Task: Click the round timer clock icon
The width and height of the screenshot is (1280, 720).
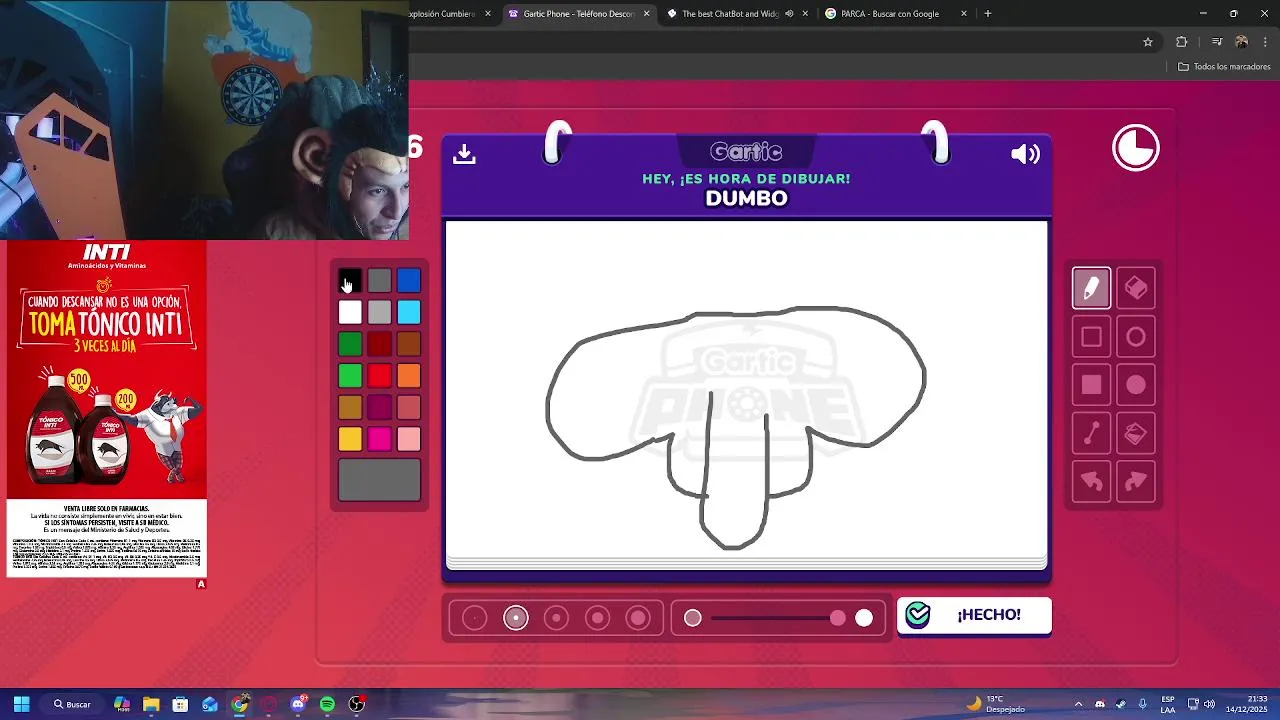Action: pyautogui.click(x=1136, y=148)
